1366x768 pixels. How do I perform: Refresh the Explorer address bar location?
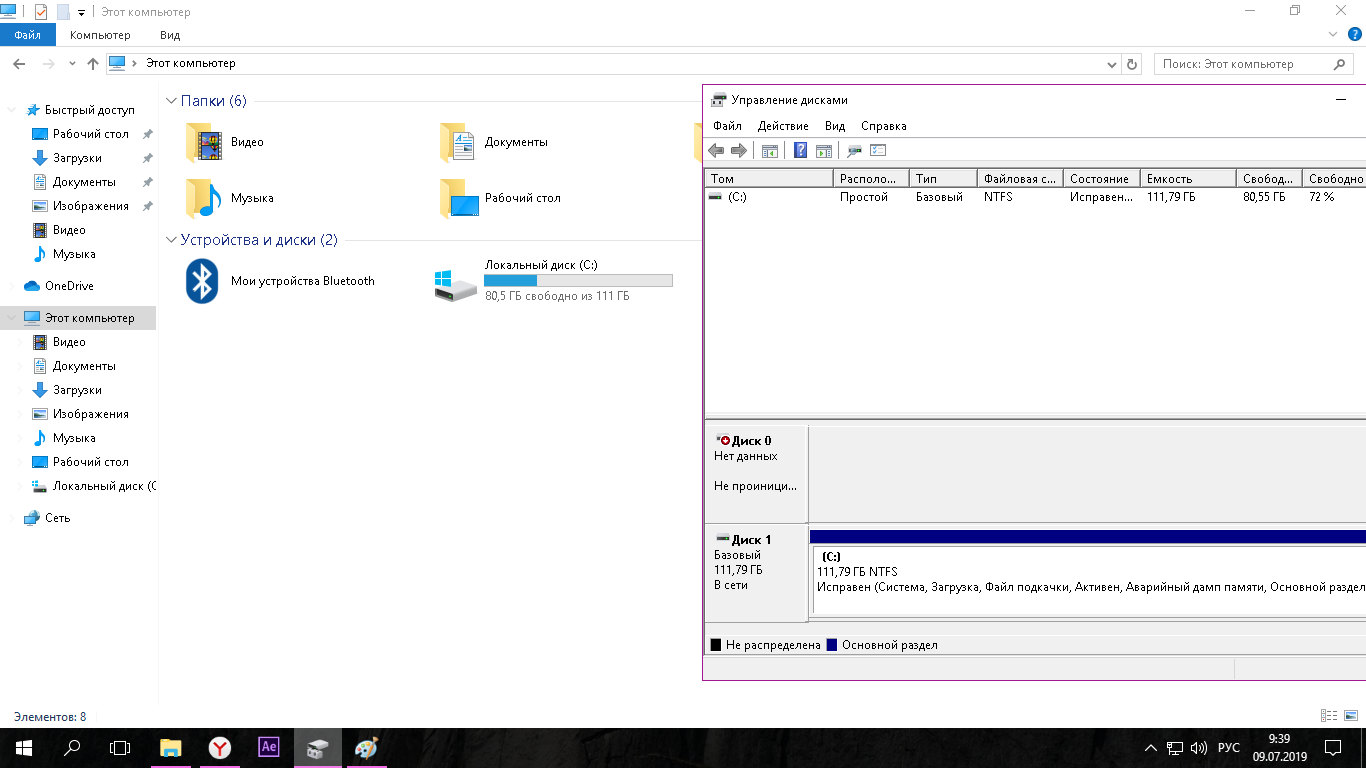[x=1132, y=64]
